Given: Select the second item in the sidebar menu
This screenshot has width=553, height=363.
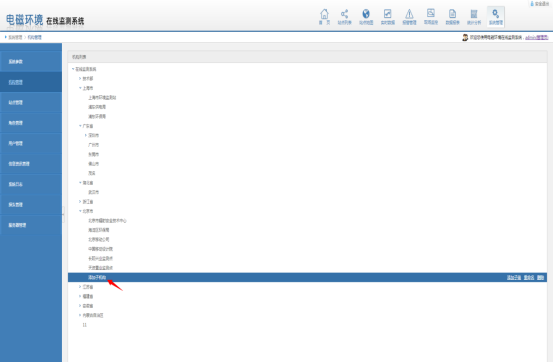Looking at the screenshot, I should [31, 82].
